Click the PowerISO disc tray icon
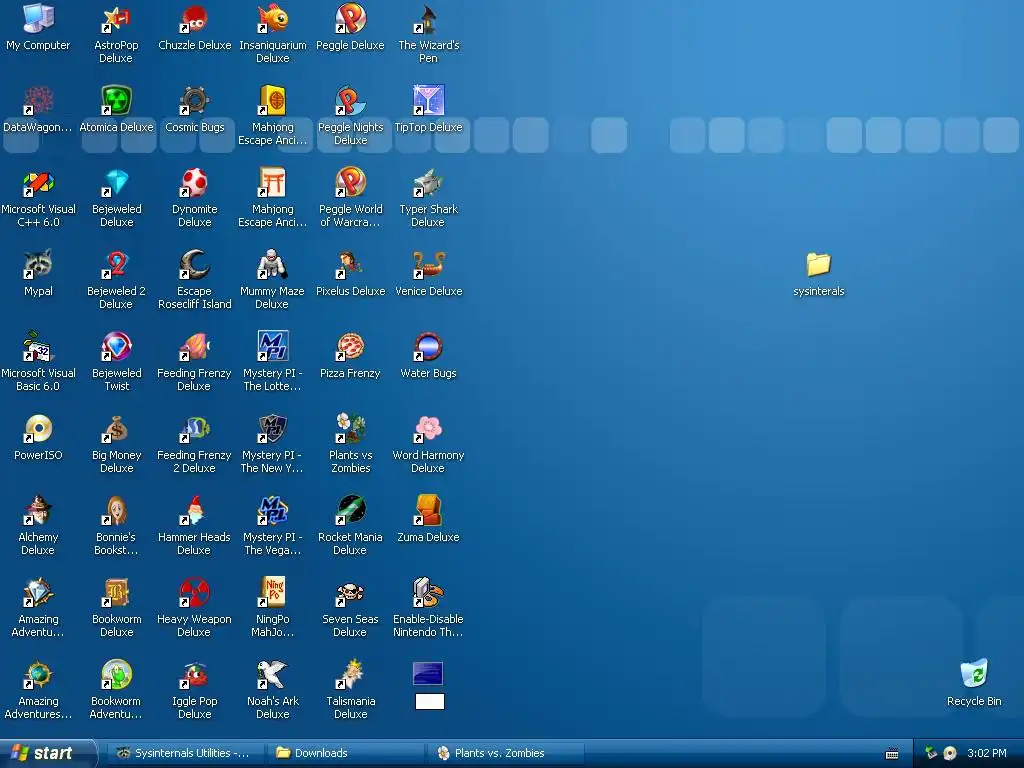This screenshot has width=1024, height=768. tap(950, 753)
